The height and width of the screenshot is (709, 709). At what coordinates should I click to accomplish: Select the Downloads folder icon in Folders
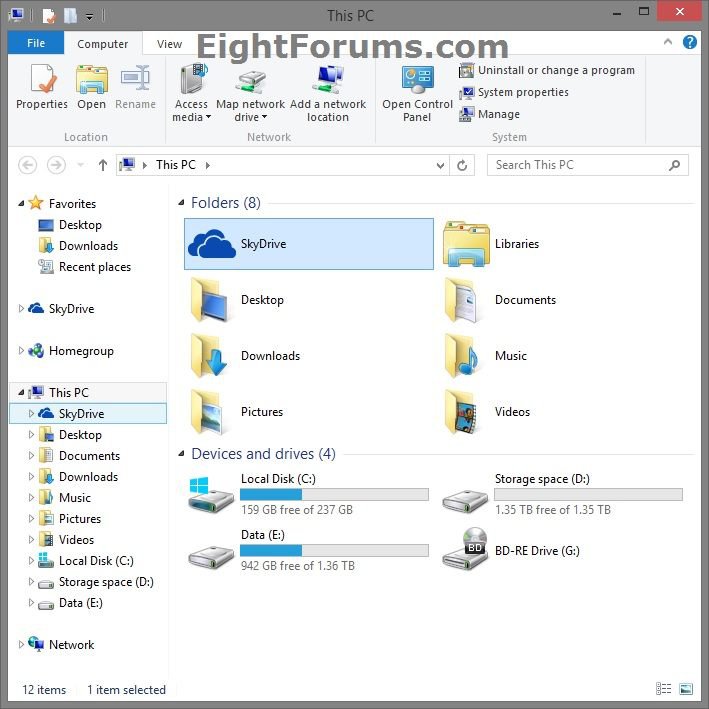pos(209,355)
